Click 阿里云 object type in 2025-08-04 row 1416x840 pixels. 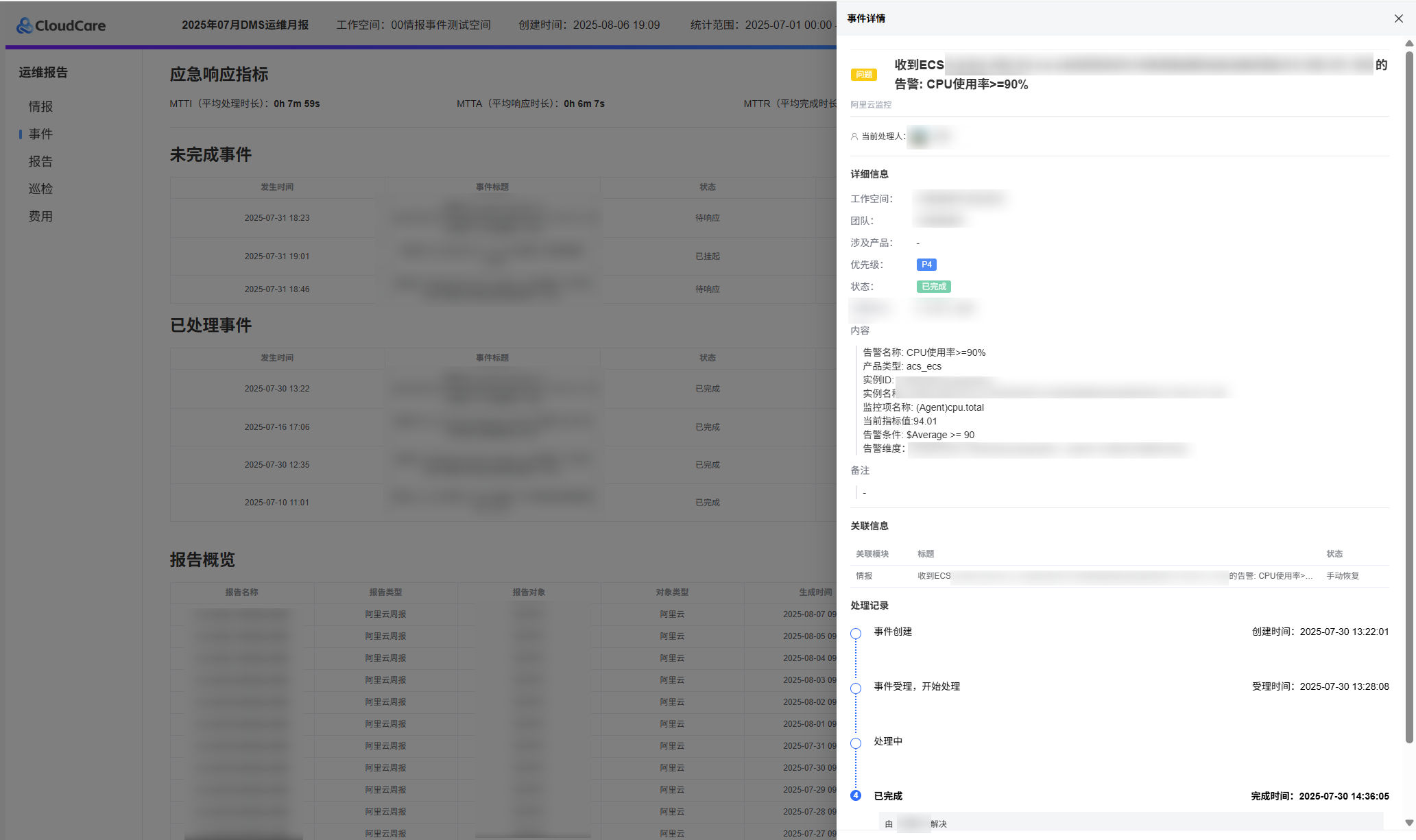tap(672, 658)
